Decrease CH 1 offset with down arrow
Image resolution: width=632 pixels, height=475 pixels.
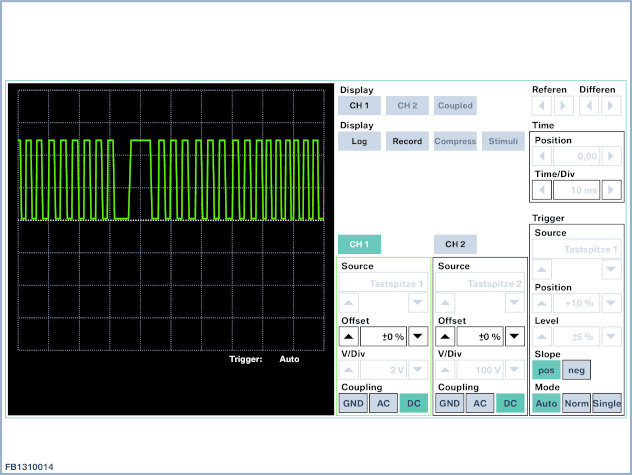coord(417,337)
